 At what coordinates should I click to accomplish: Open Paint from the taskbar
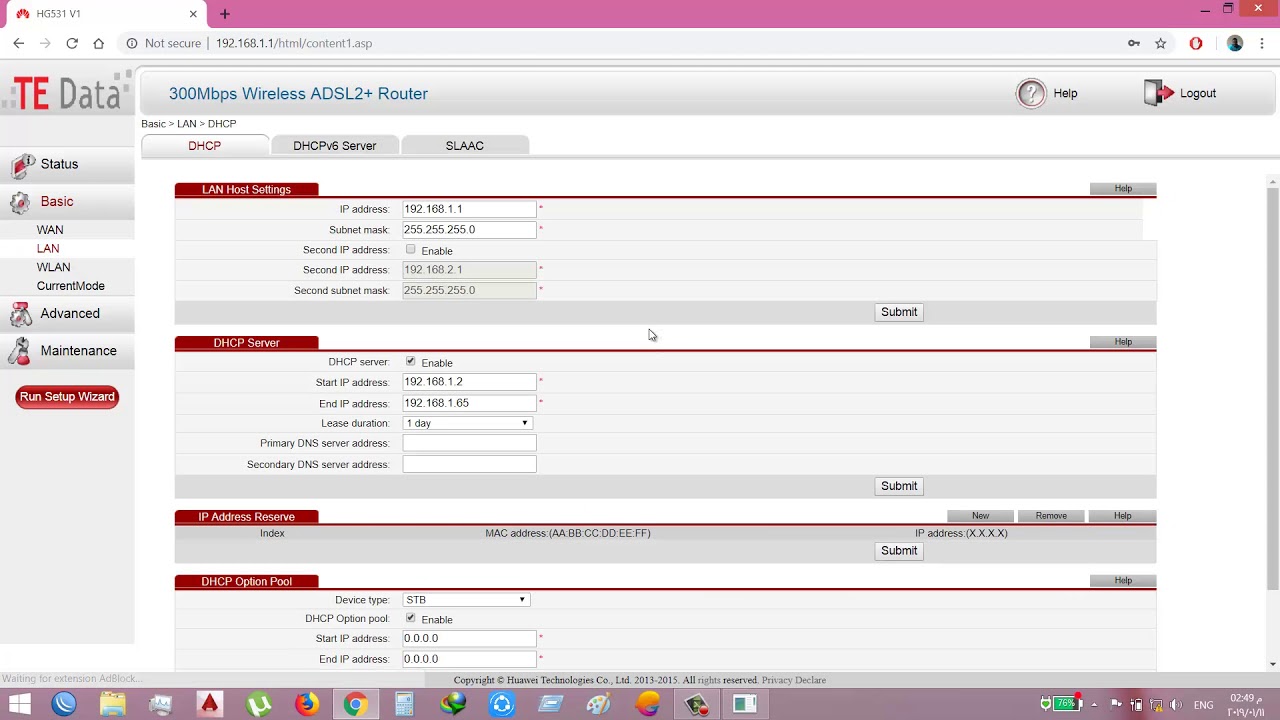[x=598, y=704]
